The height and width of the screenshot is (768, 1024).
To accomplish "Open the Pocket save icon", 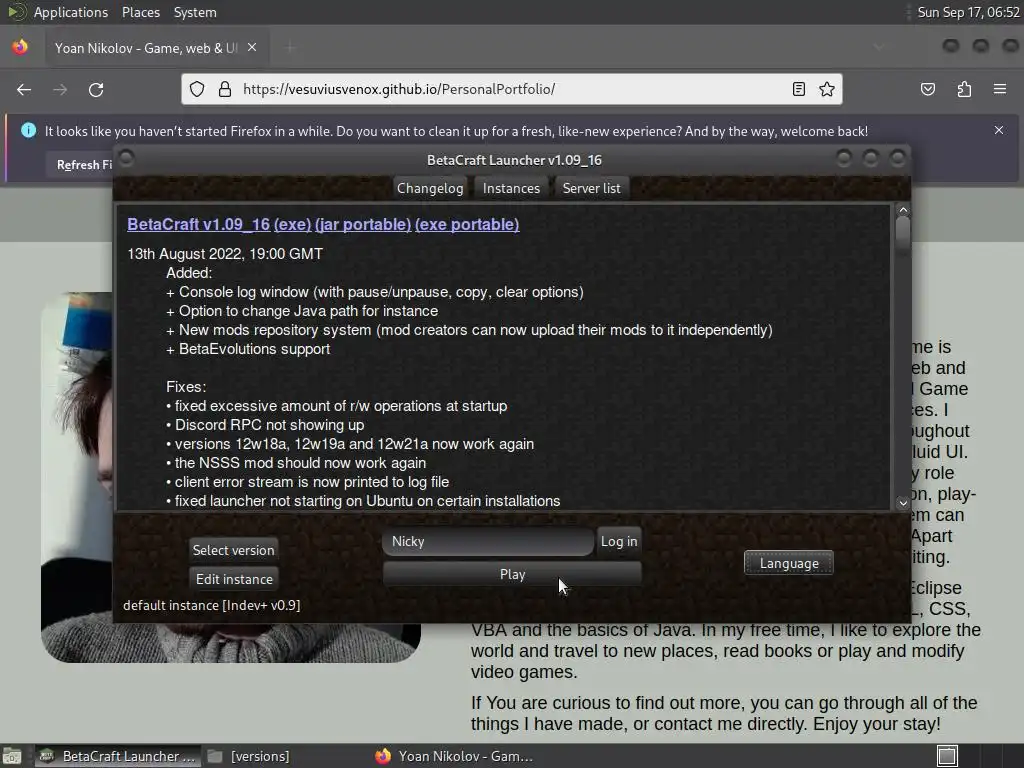I will pos(927,89).
